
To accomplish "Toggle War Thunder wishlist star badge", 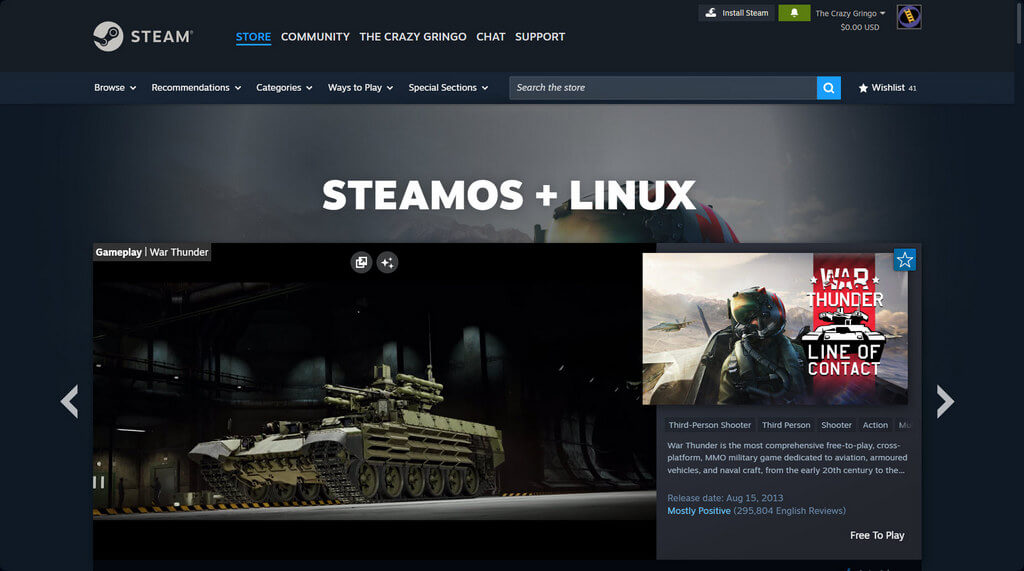I will click(x=904, y=260).
